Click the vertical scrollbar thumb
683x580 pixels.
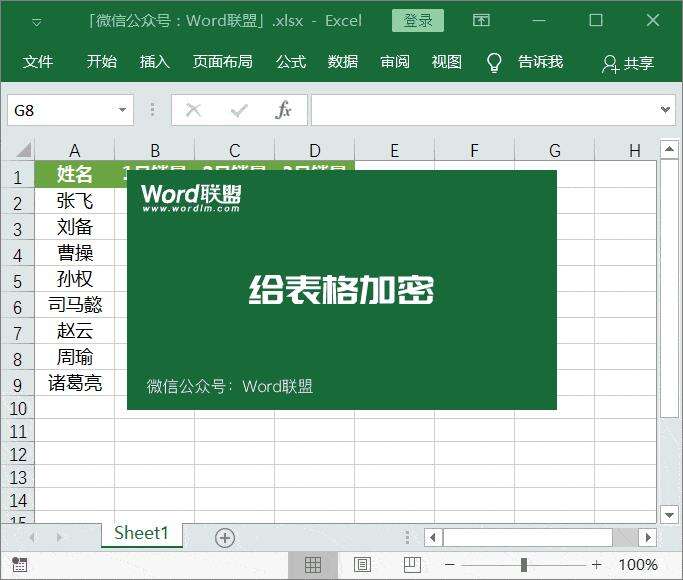669,289
